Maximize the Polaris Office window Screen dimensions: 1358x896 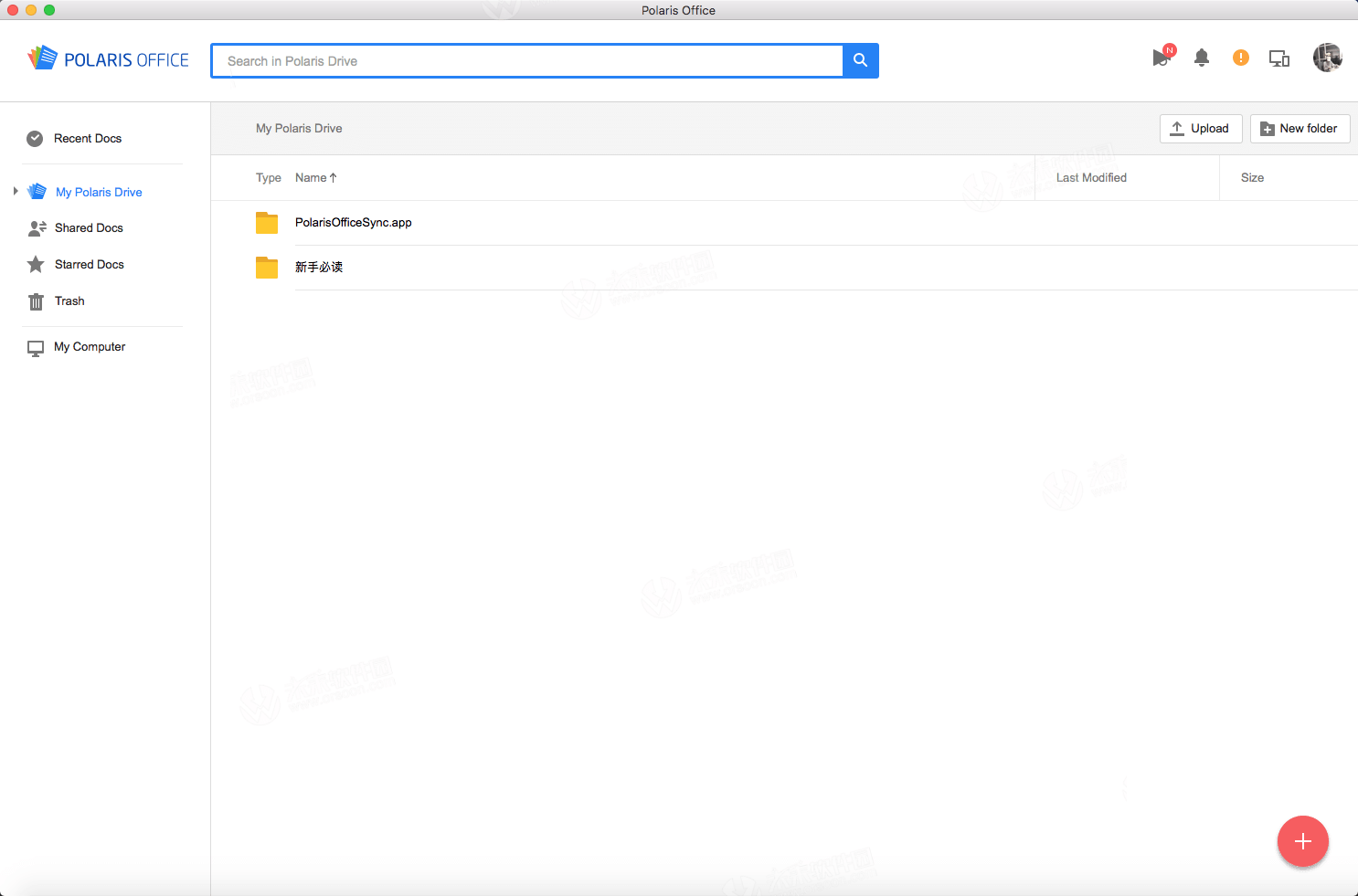point(49,10)
